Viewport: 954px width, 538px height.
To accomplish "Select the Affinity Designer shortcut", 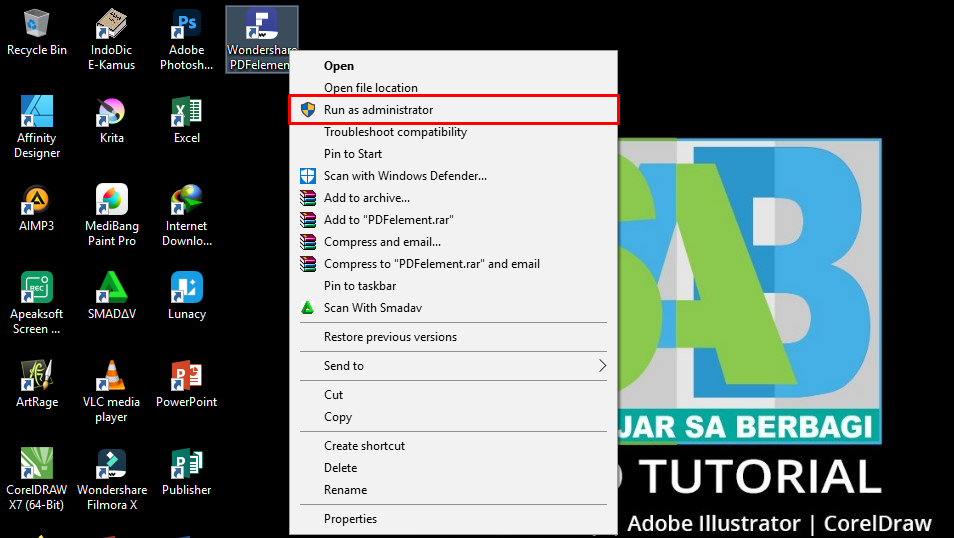I will pos(37,127).
